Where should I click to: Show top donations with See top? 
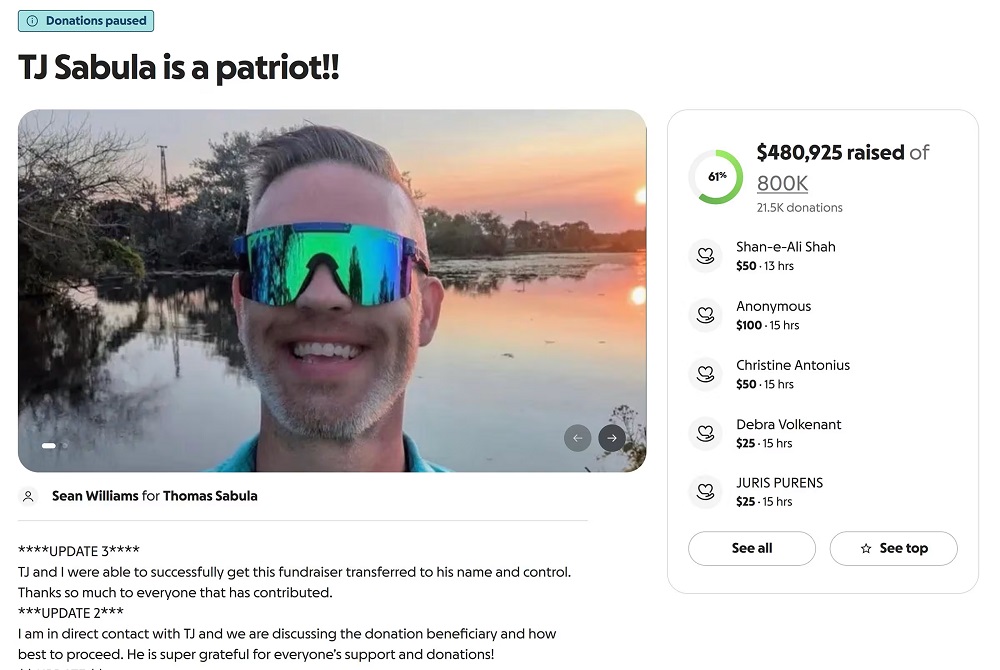point(893,548)
